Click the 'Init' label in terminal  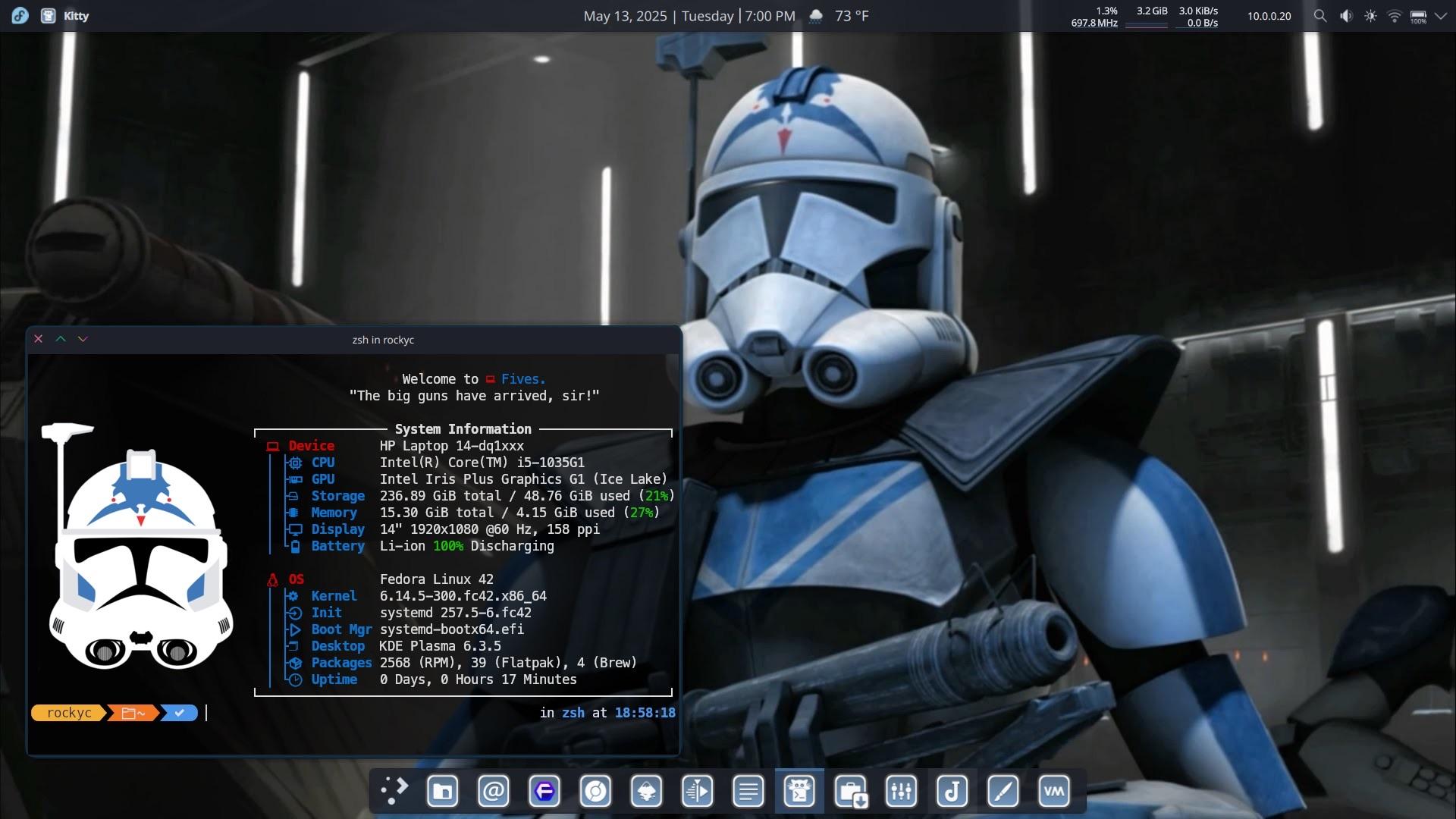327,613
